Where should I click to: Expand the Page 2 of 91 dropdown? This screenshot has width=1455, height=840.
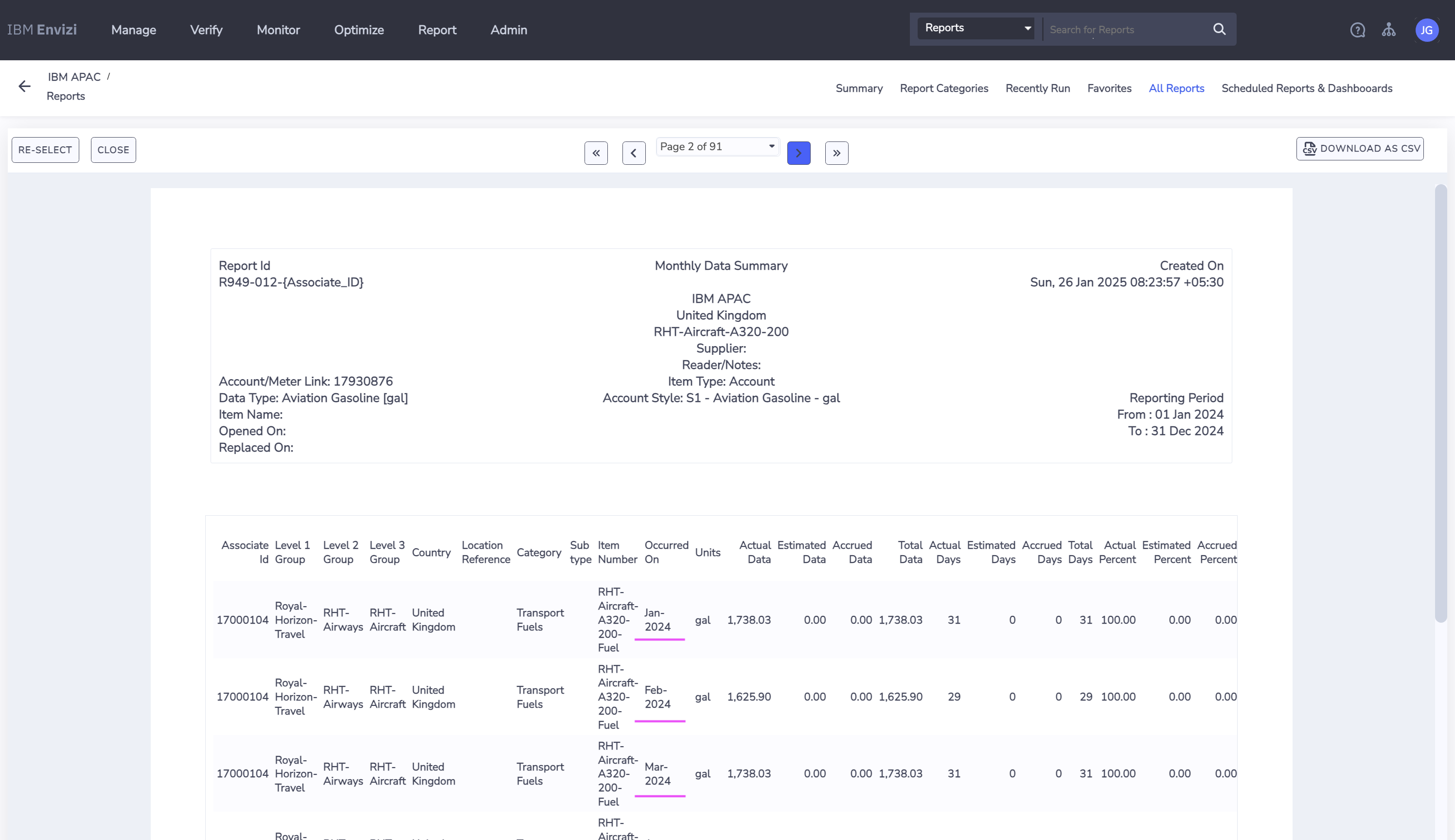[x=717, y=146]
